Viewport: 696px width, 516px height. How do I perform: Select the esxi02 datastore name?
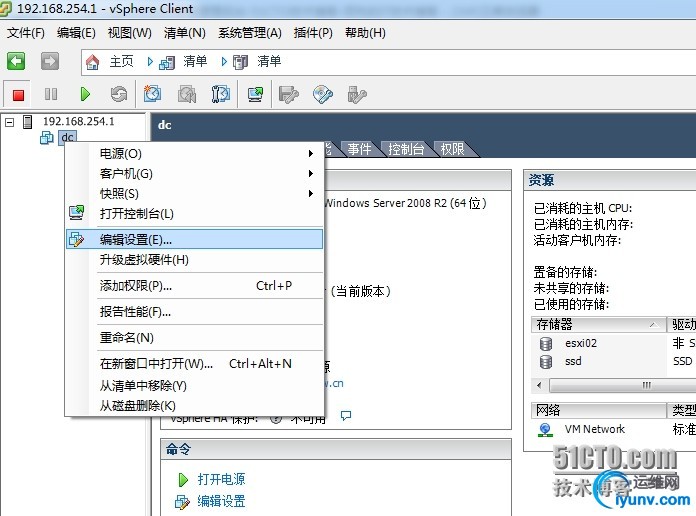click(x=581, y=344)
